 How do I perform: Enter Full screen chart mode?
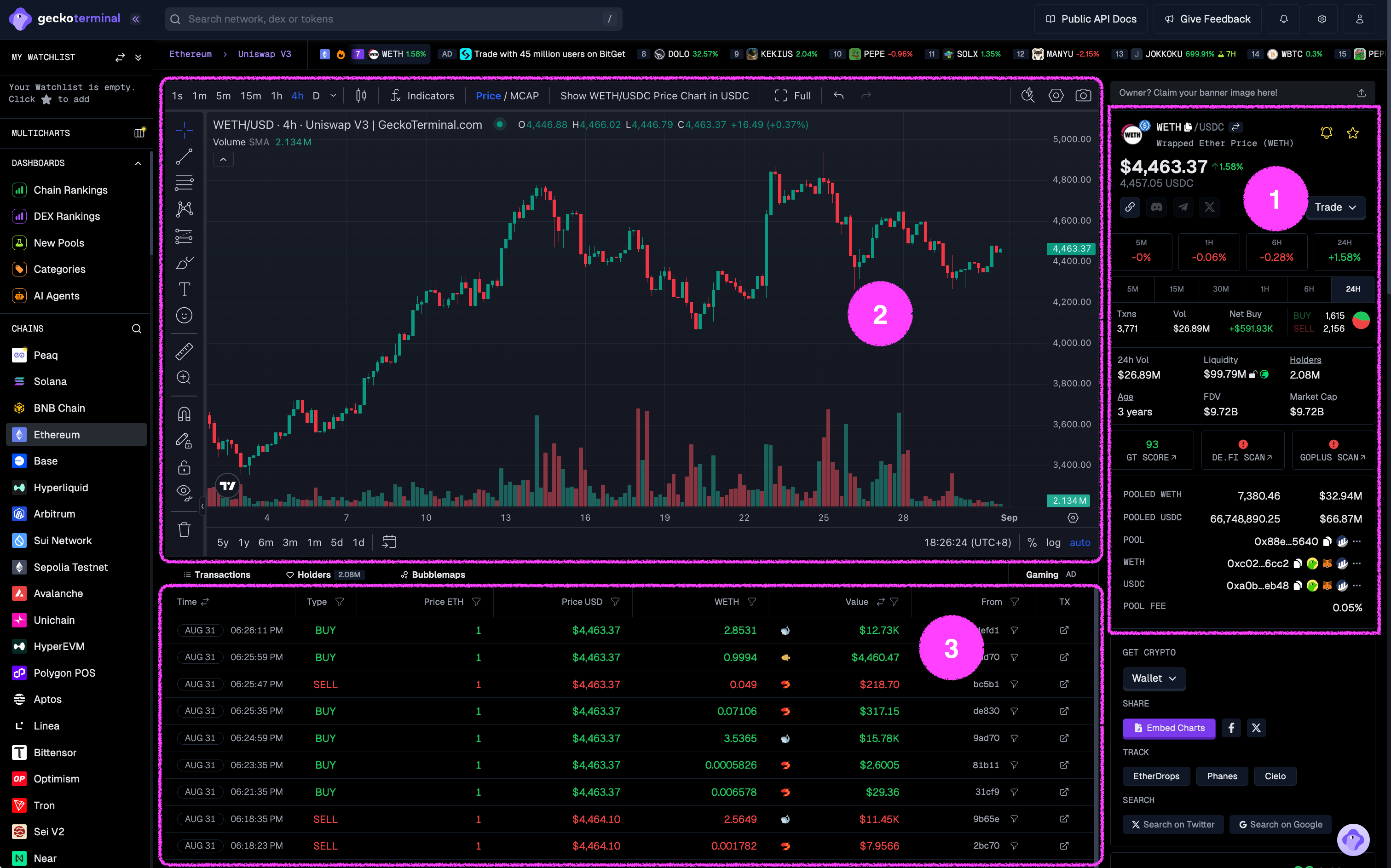click(793, 96)
